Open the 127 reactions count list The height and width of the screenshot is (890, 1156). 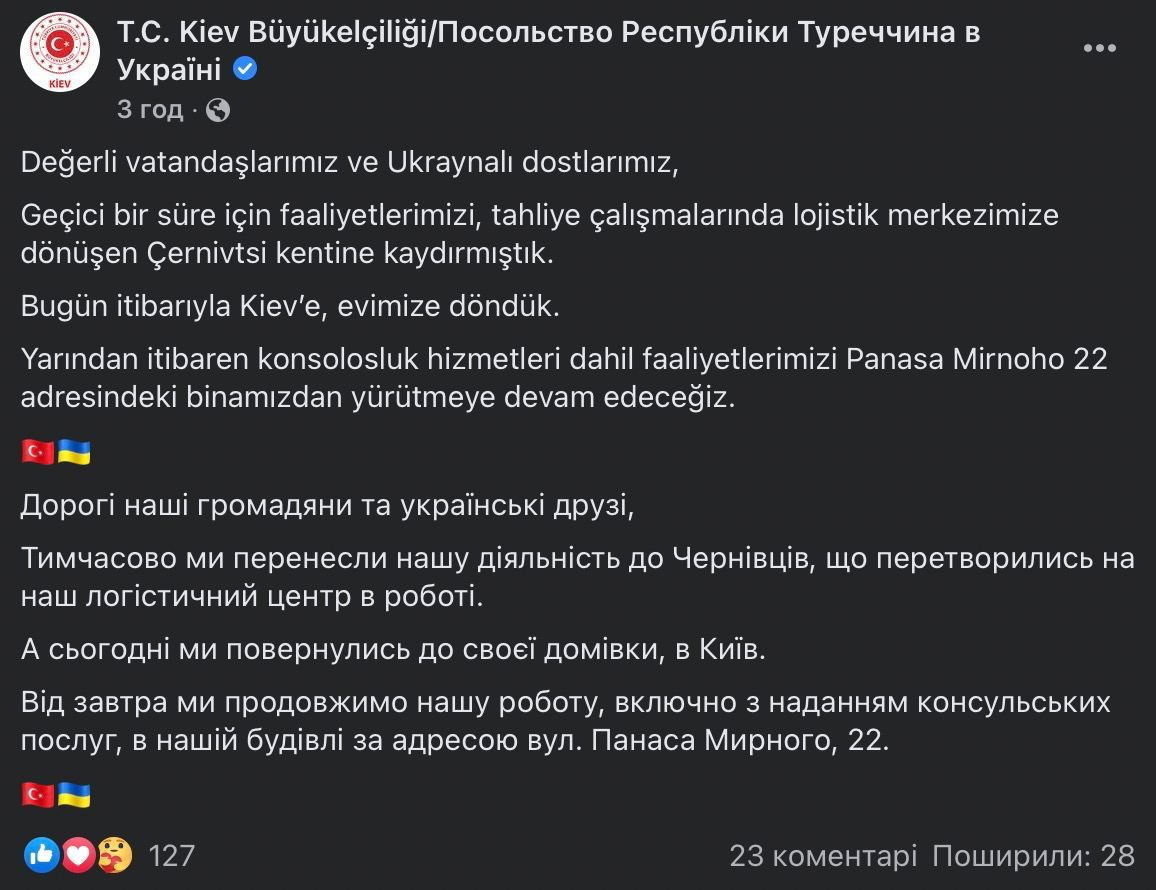172,856
